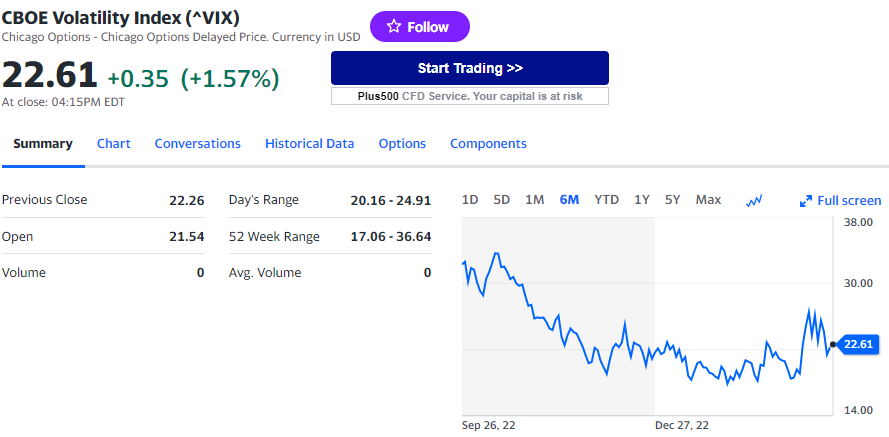Click the star icon in Follow button
The height and width of the screenshot is (437, 889).
(393, 26)
